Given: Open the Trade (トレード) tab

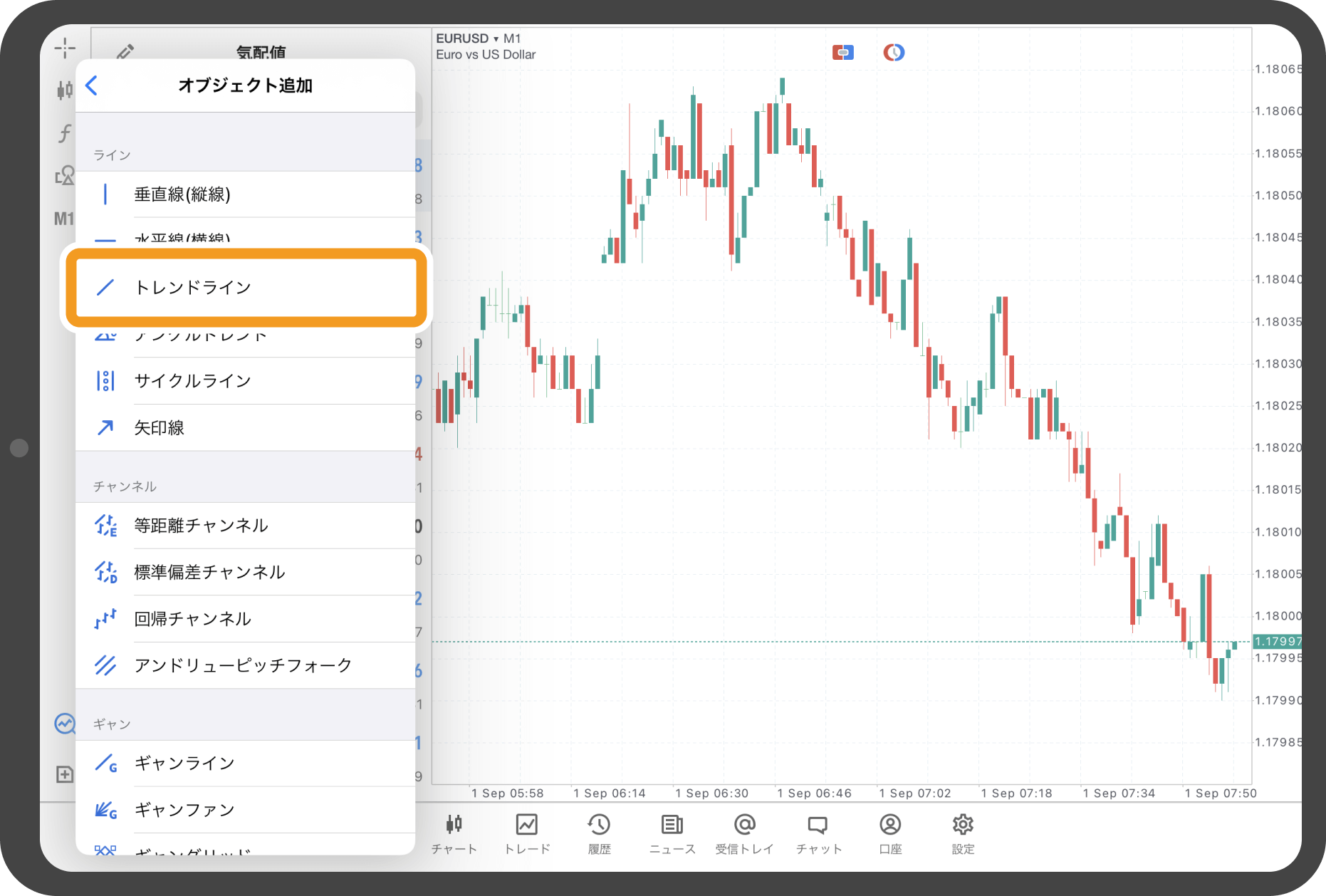Looking at the screenshot, I should 527,834.
